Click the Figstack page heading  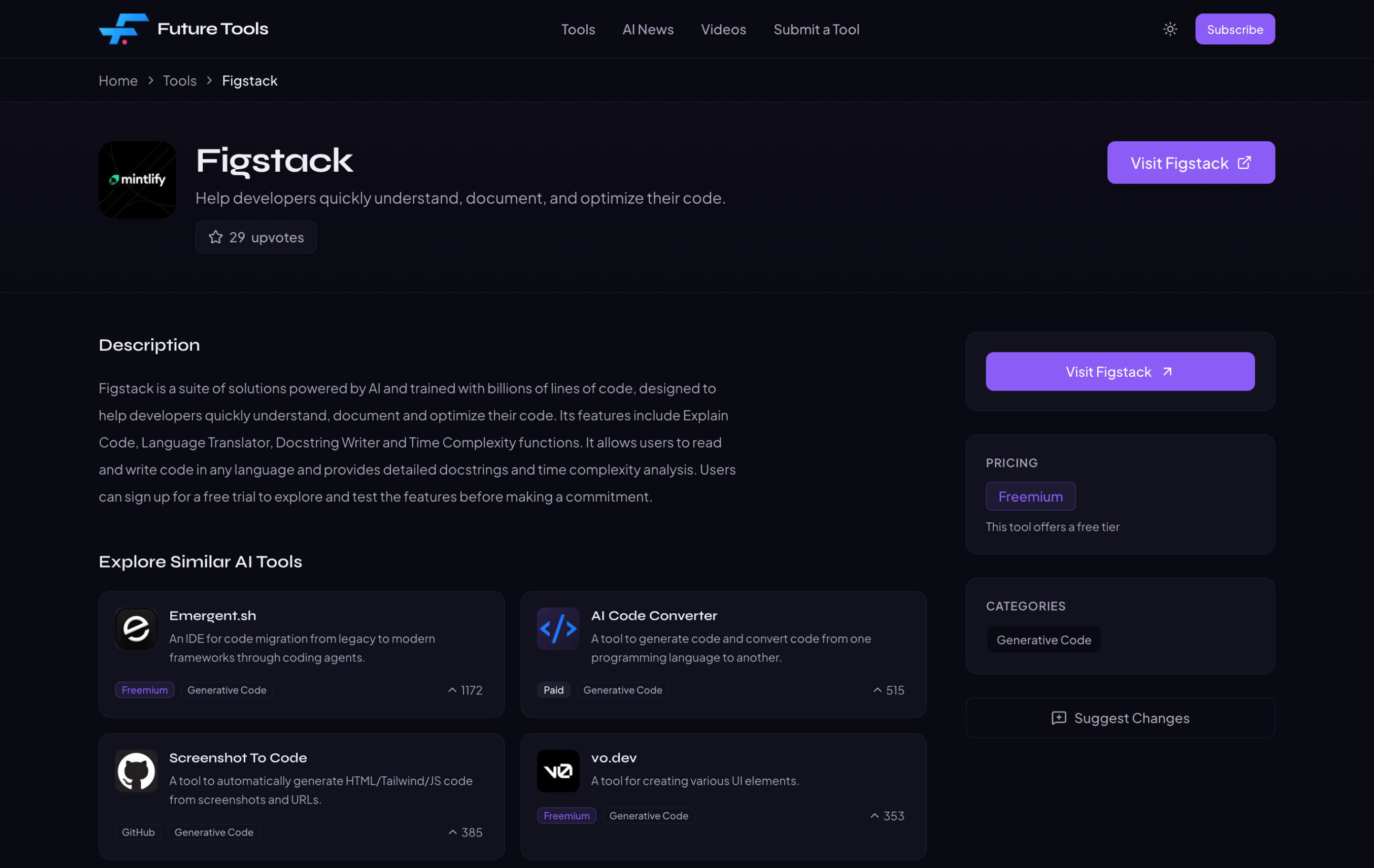coord(274,161)
